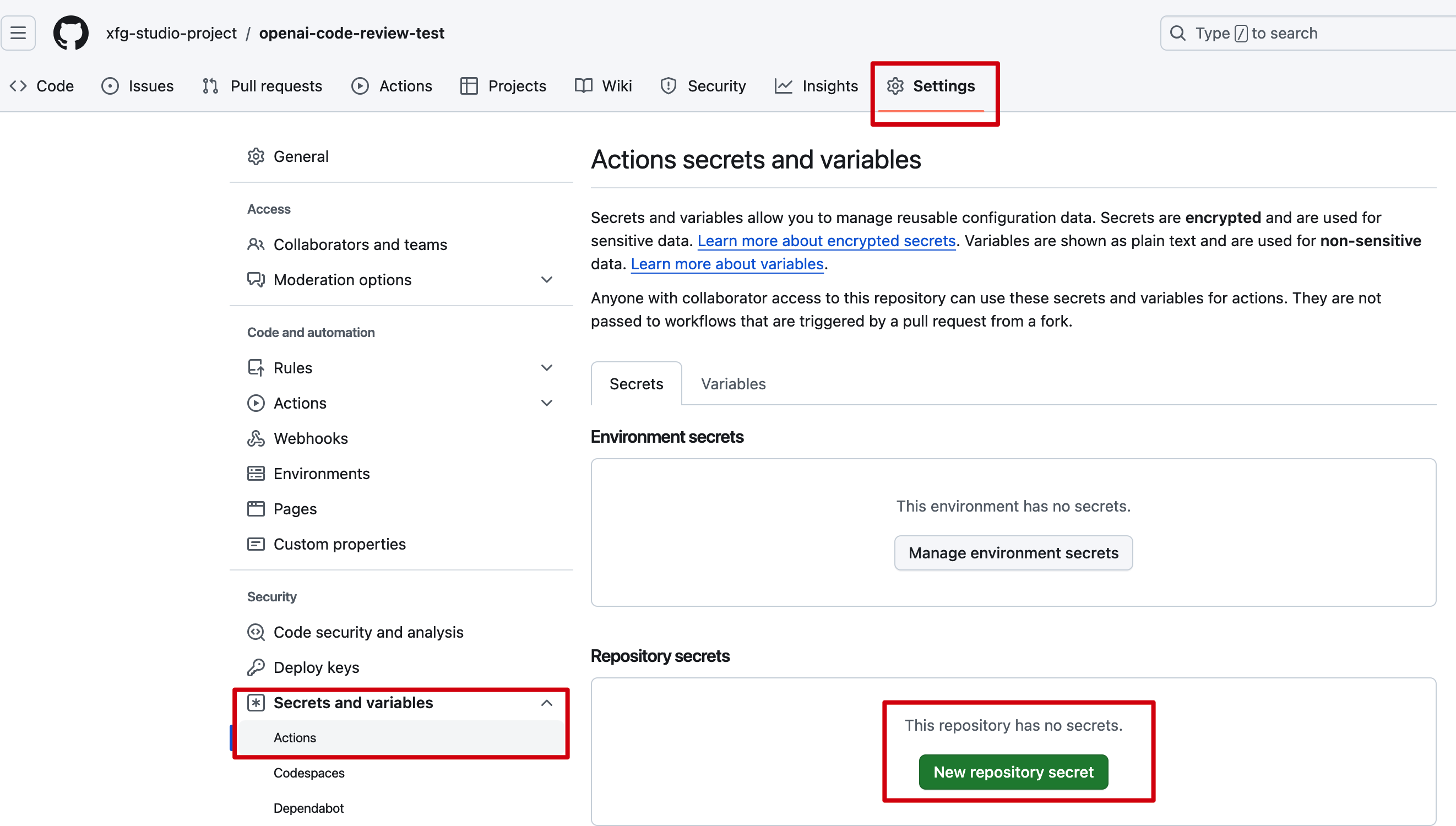The height and width of the screenshot is (826, 1456).
Task: Switch to the Variables tab
Action: 733,384
